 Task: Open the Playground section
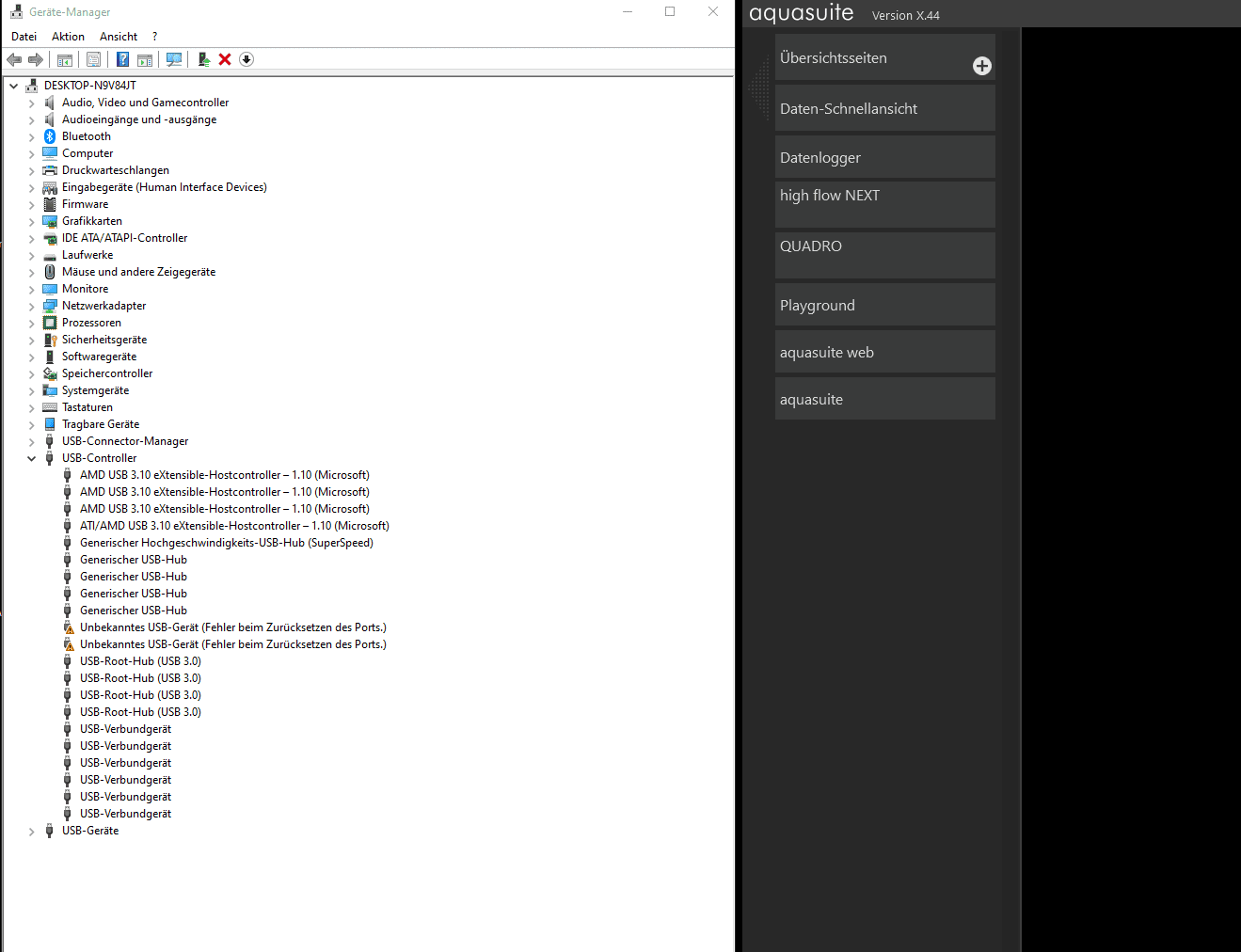(885, 305)
